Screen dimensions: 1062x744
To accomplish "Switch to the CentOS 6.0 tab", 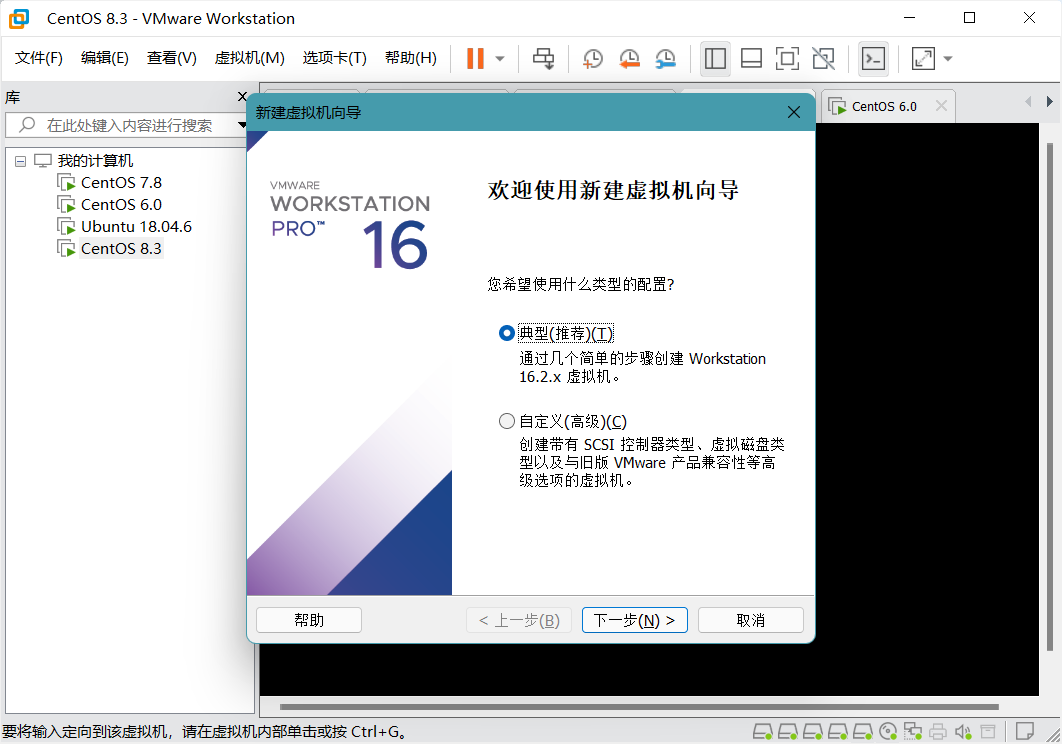I will (x=884, y=106).
